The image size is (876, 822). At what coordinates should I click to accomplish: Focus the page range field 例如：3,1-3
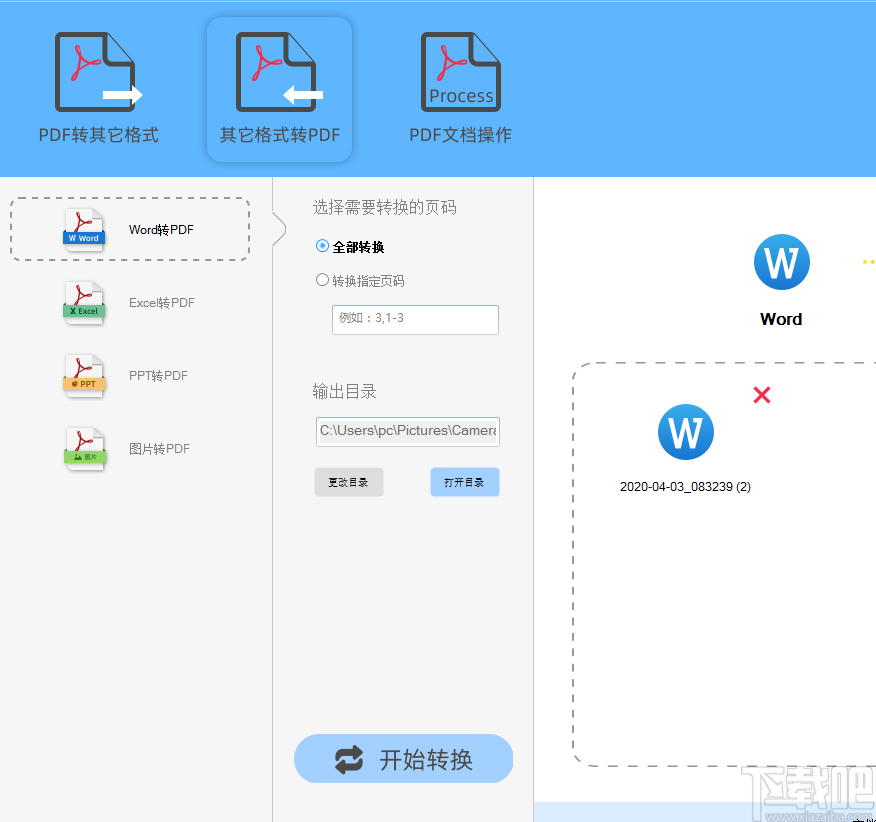(415, 320)
